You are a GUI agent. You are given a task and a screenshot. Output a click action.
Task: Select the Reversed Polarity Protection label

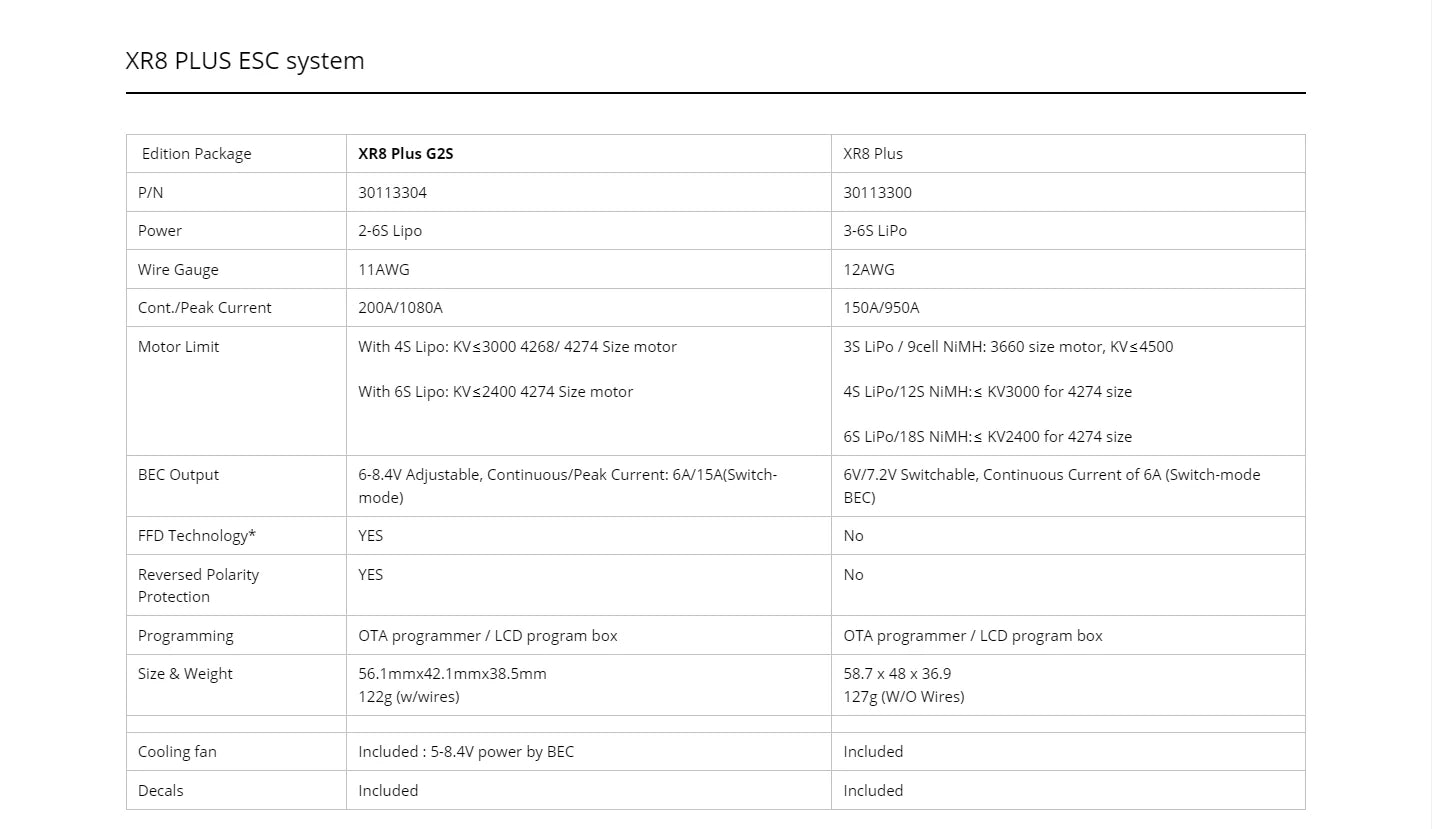pos(198,585)
